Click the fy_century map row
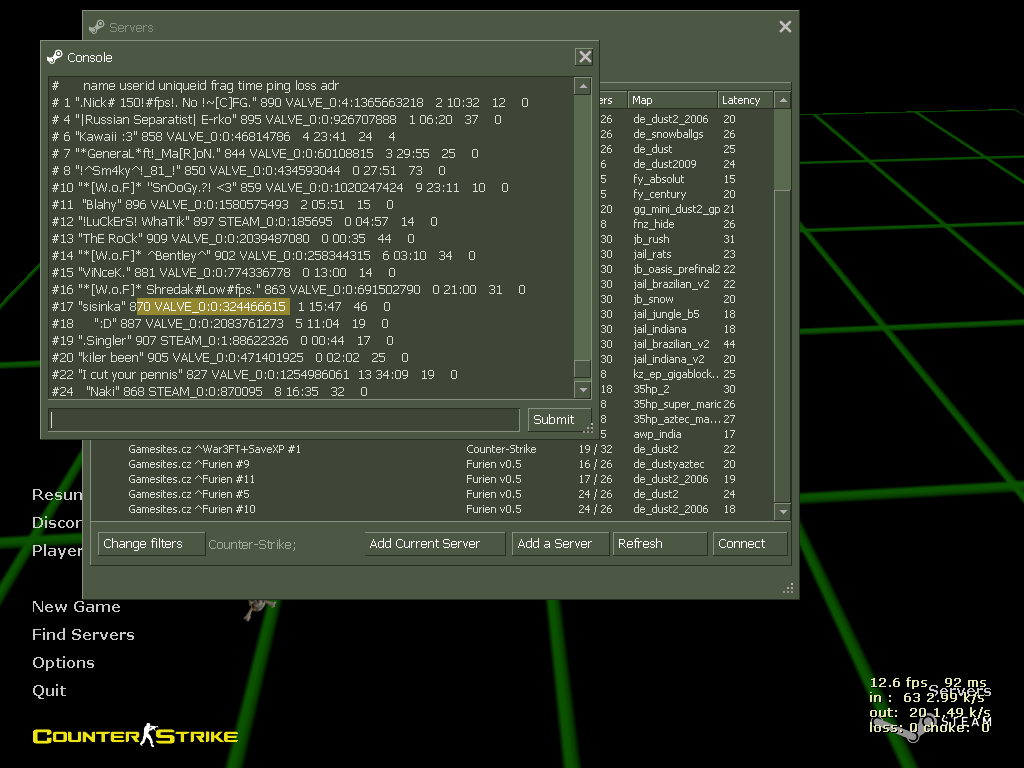Screen dimensions: 1024x768 coord(686,195)
